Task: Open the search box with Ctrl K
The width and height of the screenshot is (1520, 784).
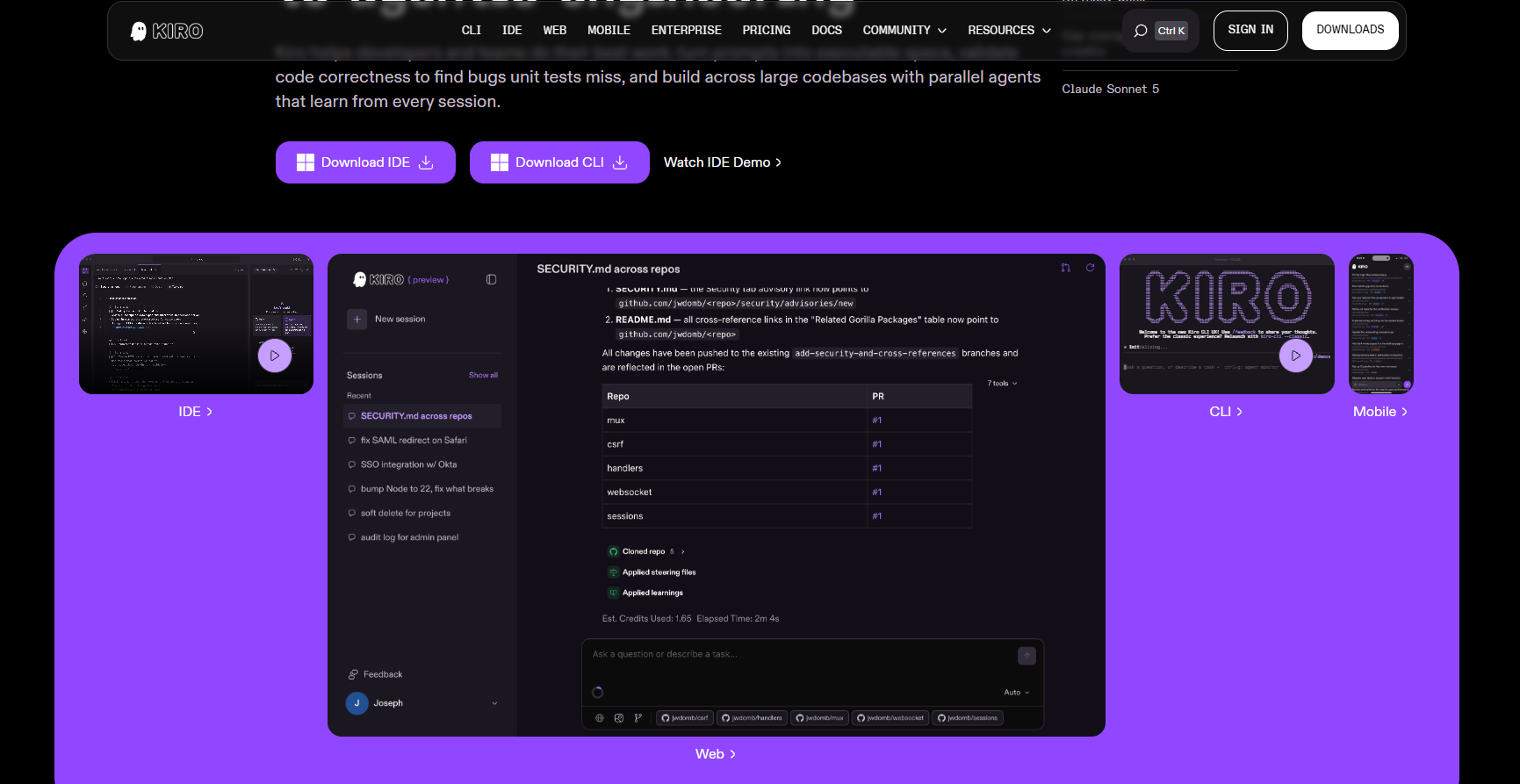Action: coord(1160,31)
